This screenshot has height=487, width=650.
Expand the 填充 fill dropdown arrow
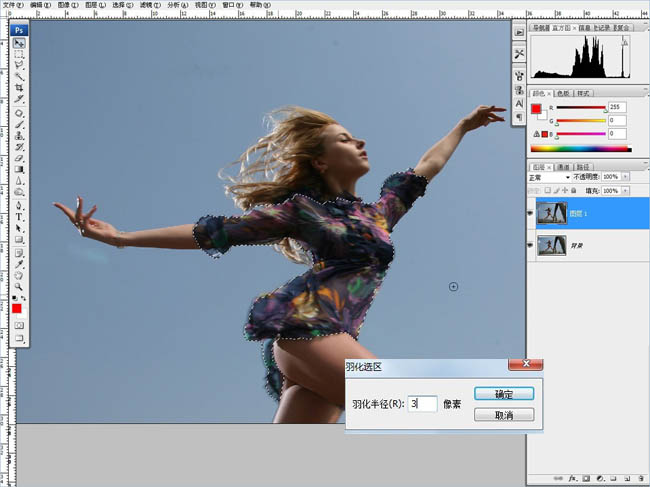[625, 188]
